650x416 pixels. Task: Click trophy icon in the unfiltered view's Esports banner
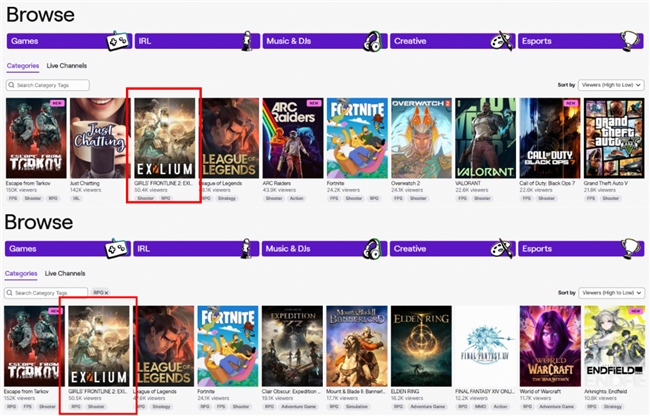[x=630, y=41]
